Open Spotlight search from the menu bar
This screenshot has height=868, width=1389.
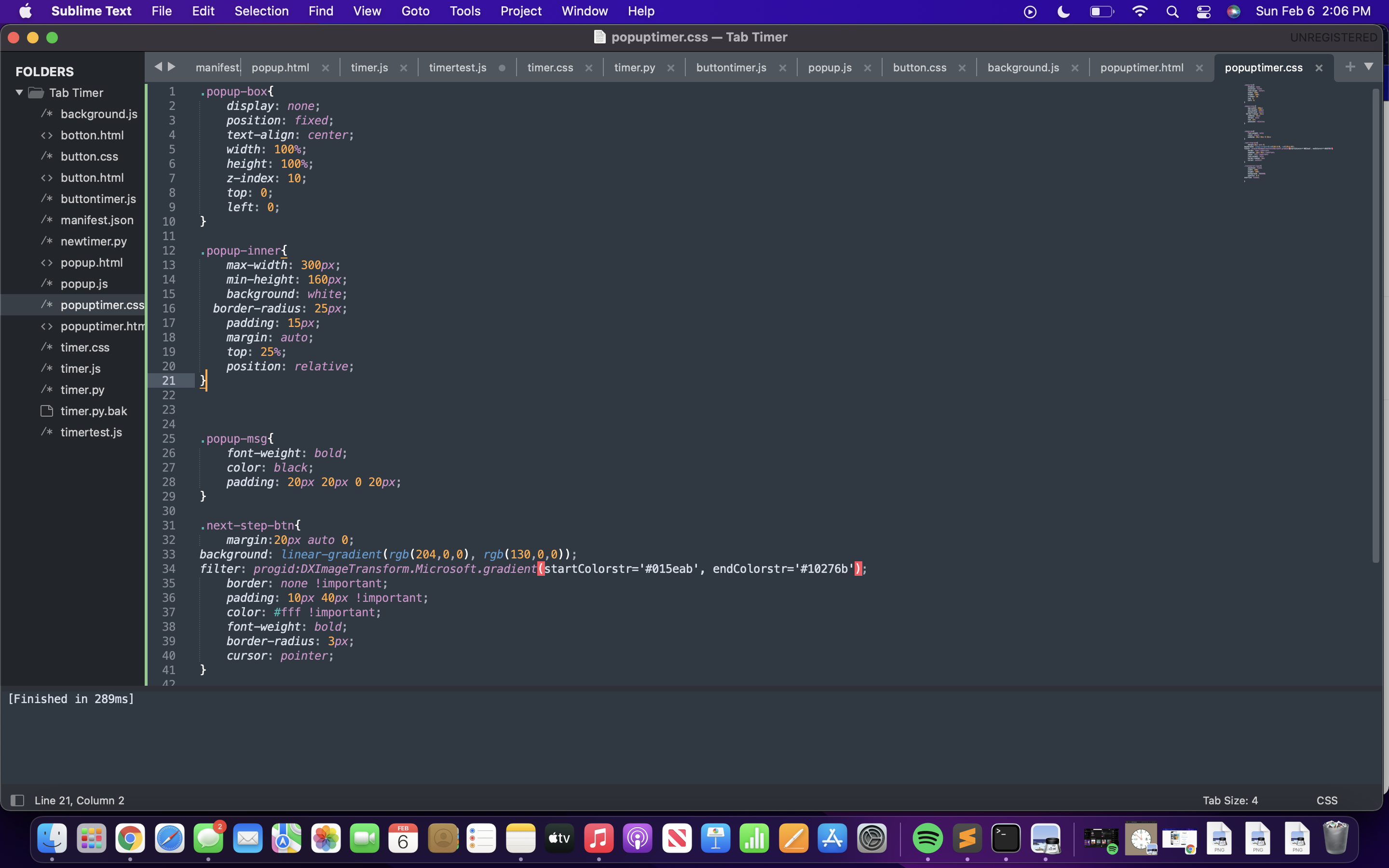pos(1172,11)
